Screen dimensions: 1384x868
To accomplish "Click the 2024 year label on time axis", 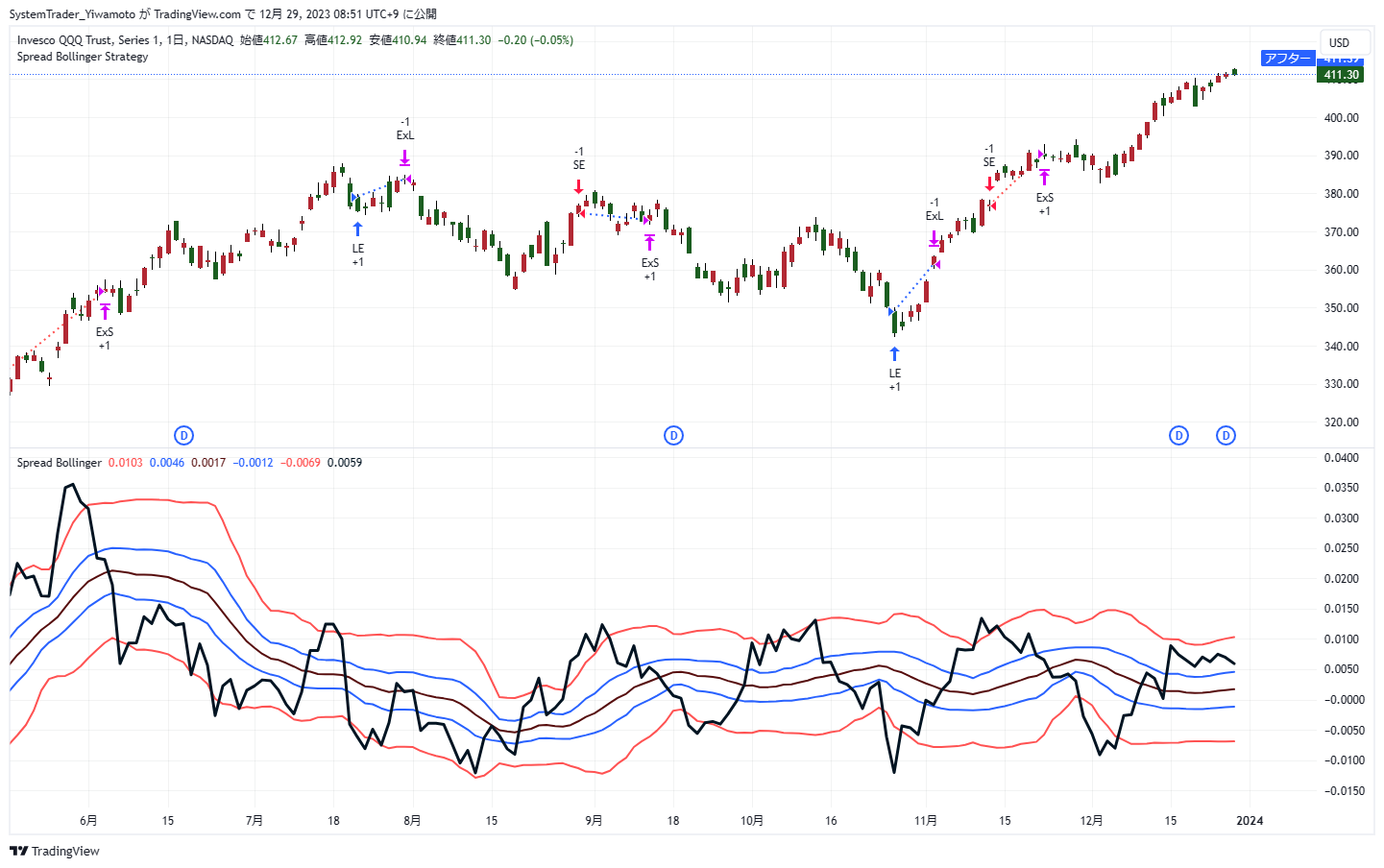I will (1250, 821).
